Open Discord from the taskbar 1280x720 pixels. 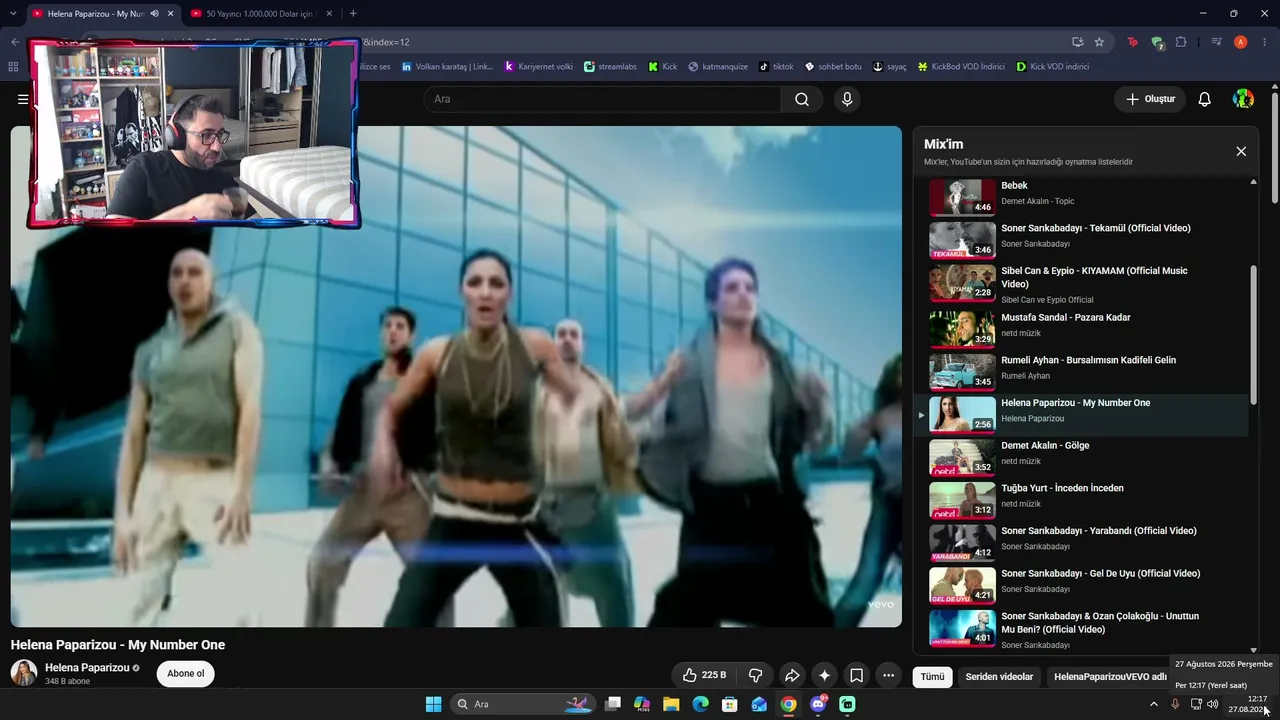[x=818, y=704]
